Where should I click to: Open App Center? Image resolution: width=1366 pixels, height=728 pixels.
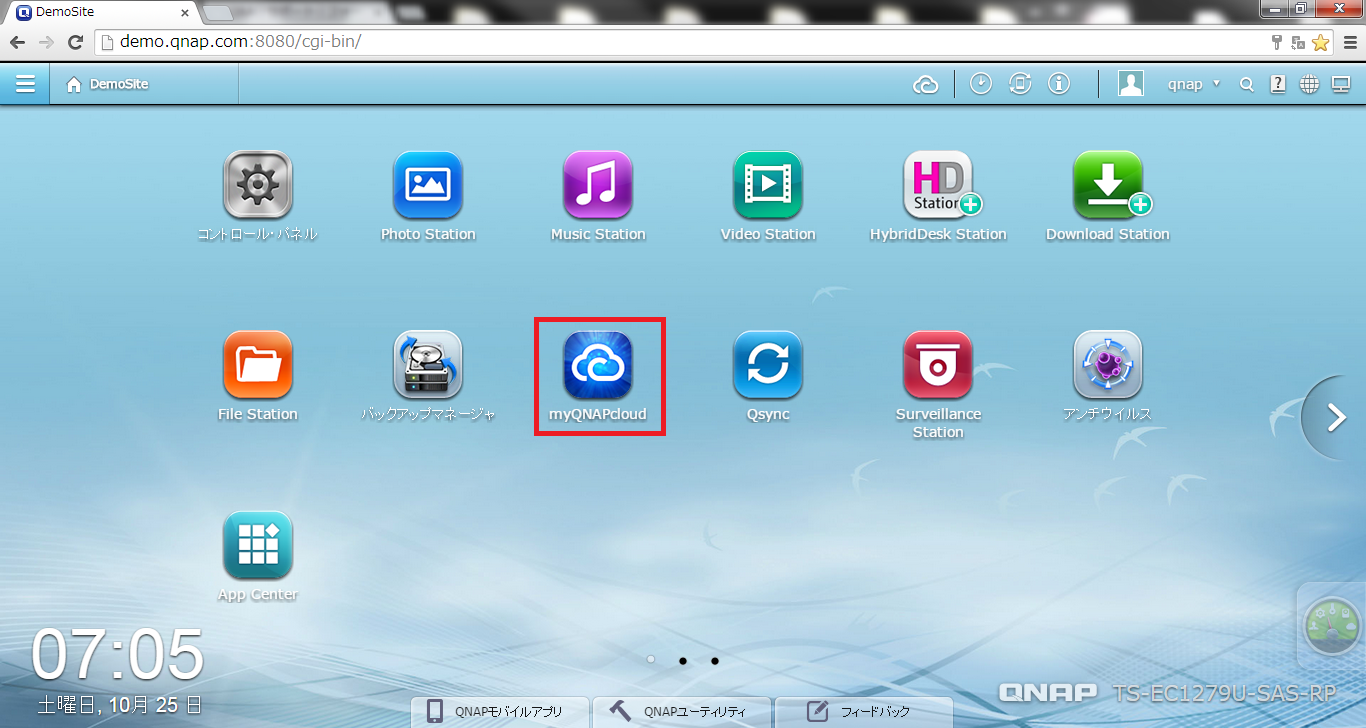258,545
